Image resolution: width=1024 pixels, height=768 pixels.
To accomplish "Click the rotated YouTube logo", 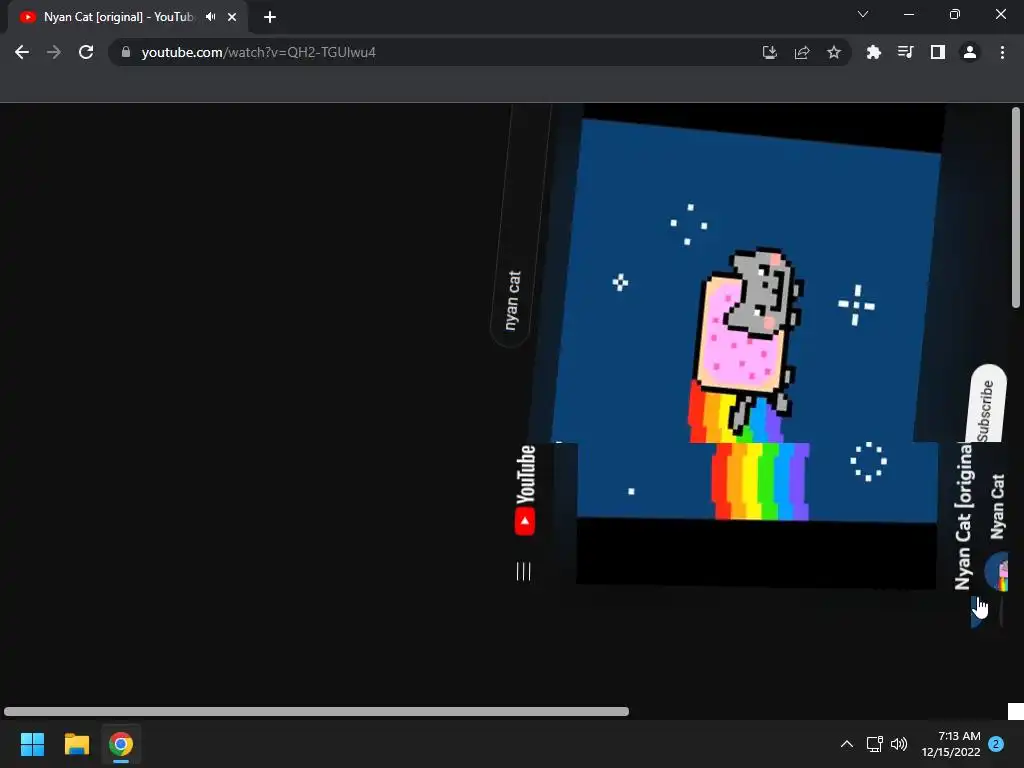I will click(526, 490).
